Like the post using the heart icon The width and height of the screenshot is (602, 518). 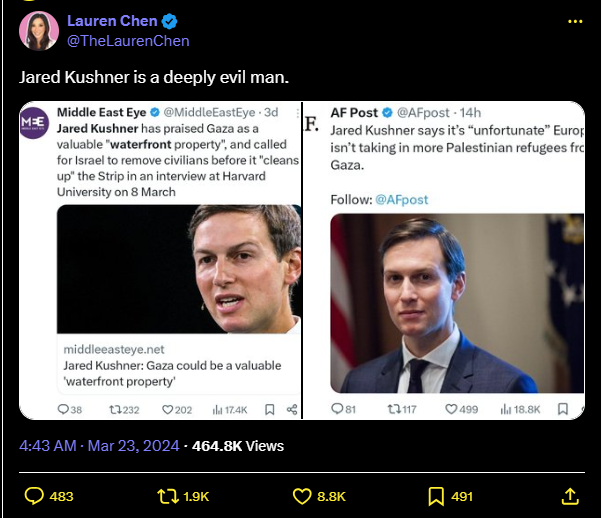[303, 496]
